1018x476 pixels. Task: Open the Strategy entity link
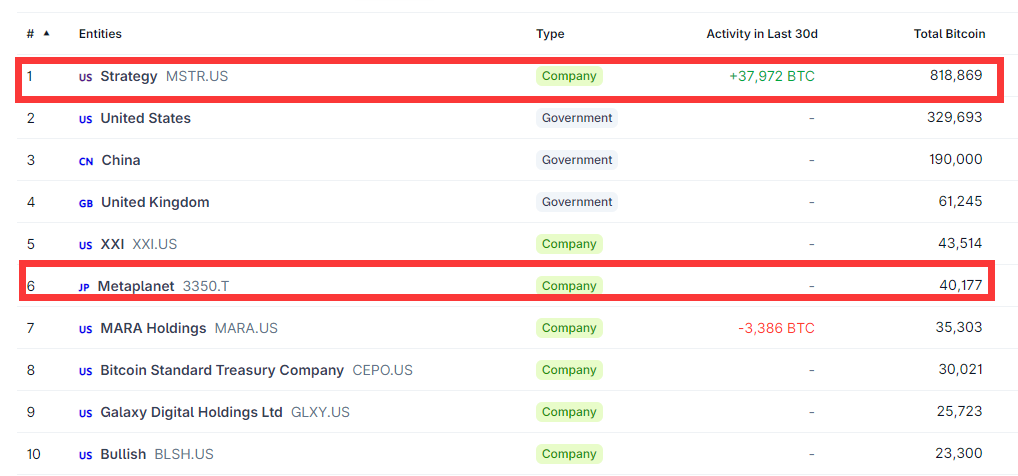tap(129, 77)
